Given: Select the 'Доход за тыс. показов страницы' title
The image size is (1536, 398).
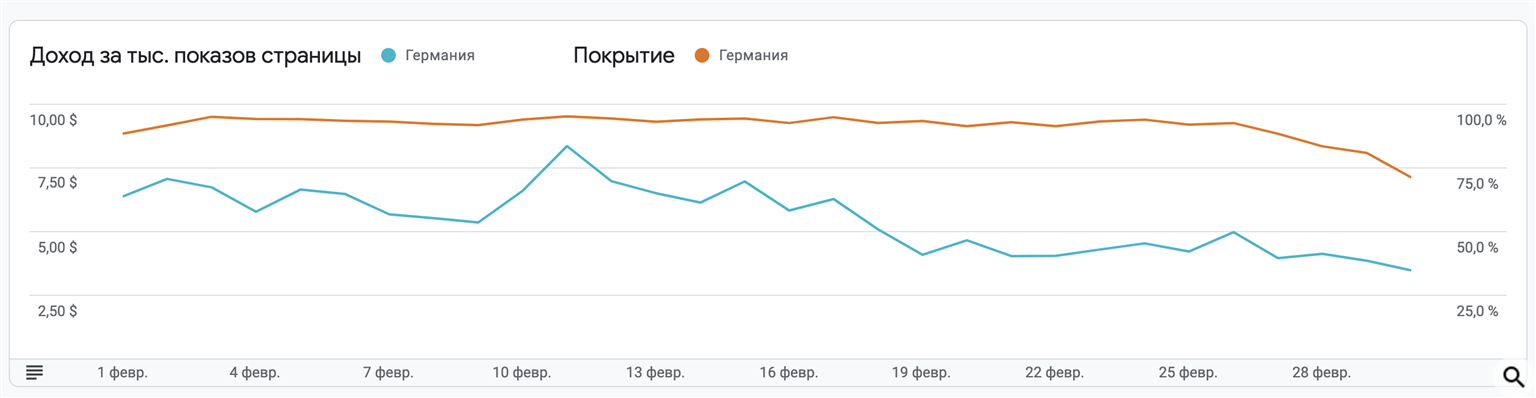Looking at the screenshot, I should [x=195, y=56].
